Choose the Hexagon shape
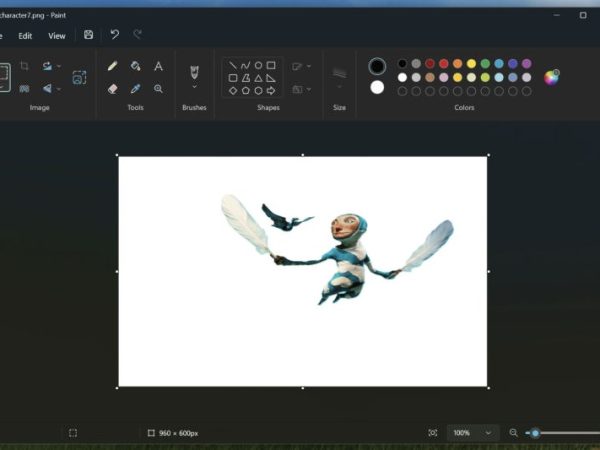 coord(258,91)
